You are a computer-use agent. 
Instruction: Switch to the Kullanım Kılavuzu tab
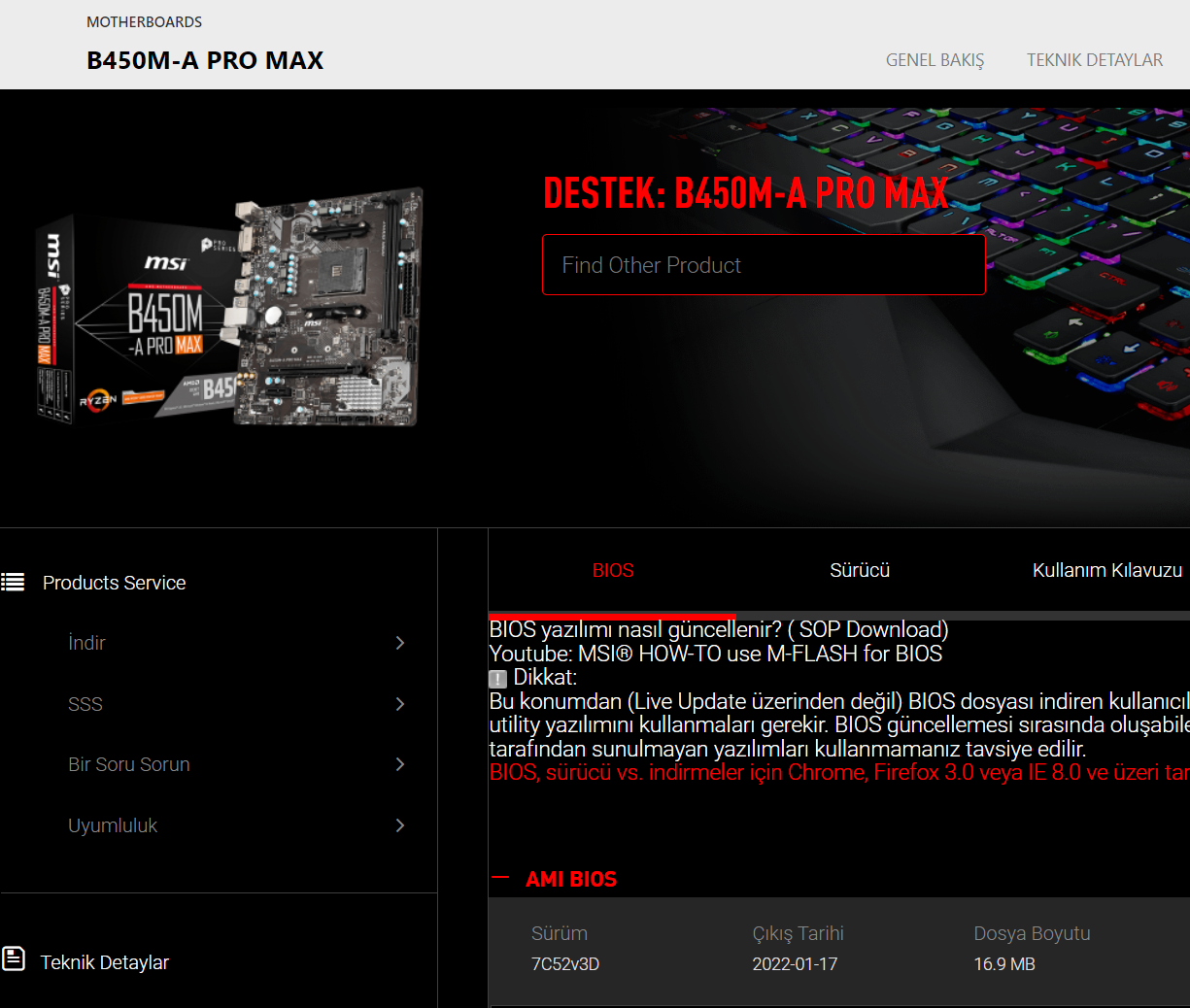pyautogui.click(x=1107, y=570)
